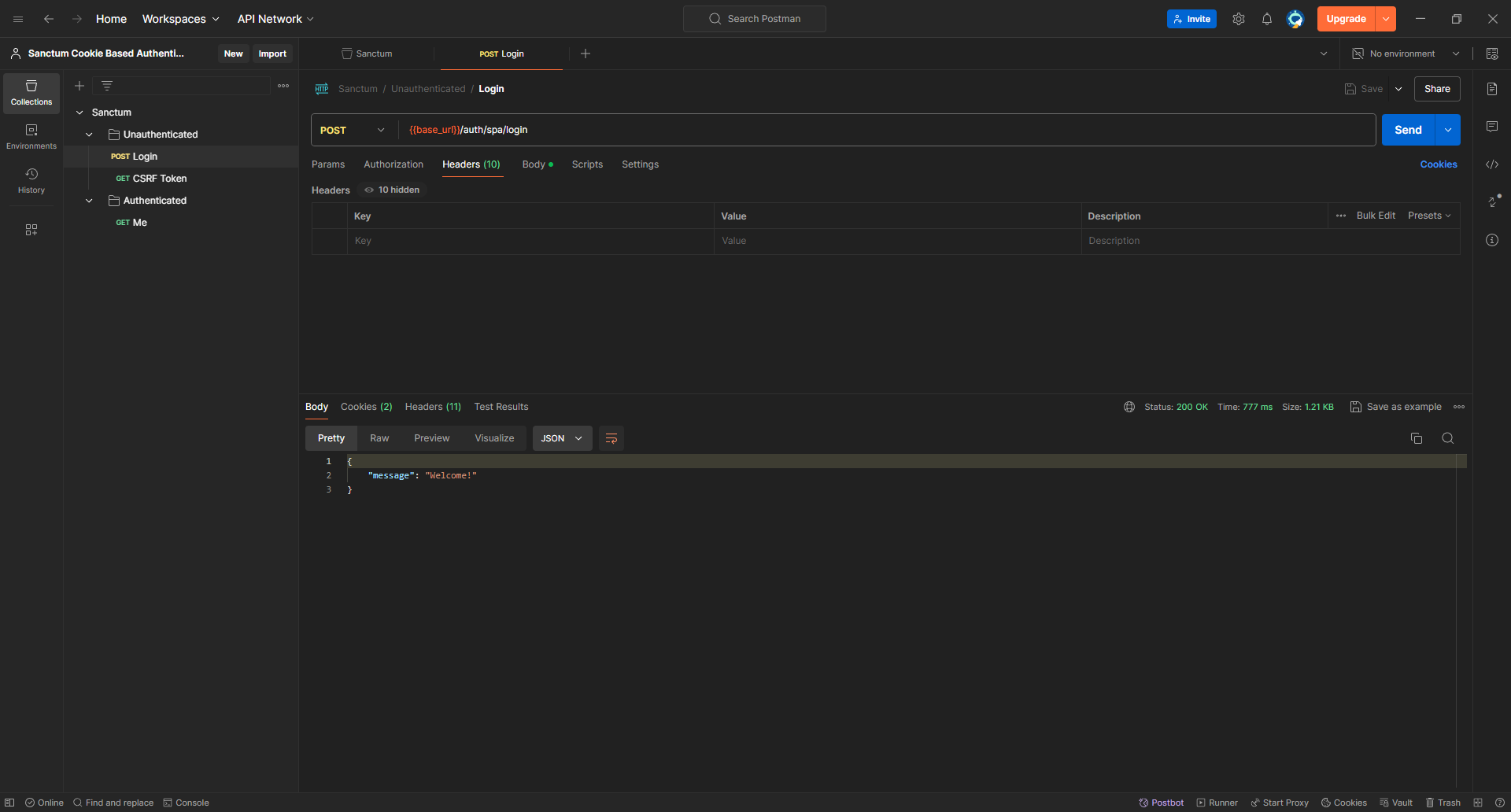Viewport: 1511px width, 812px height.
Task: Open the History panel
Action: pos(31,179)
